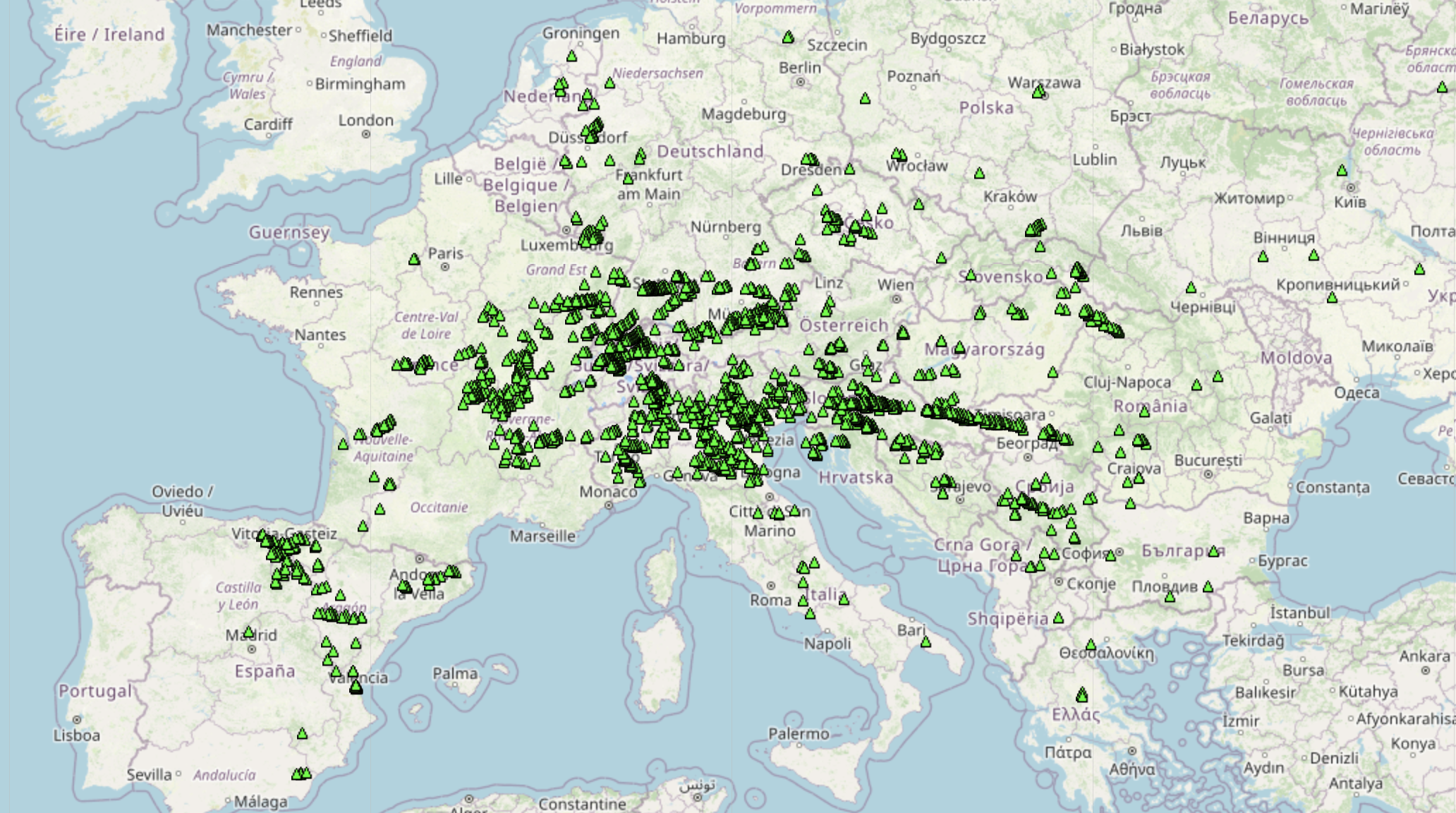Screen dimensions: 1456x813
Task: Select the marker left of Napoli
Action: pos(810,615)
